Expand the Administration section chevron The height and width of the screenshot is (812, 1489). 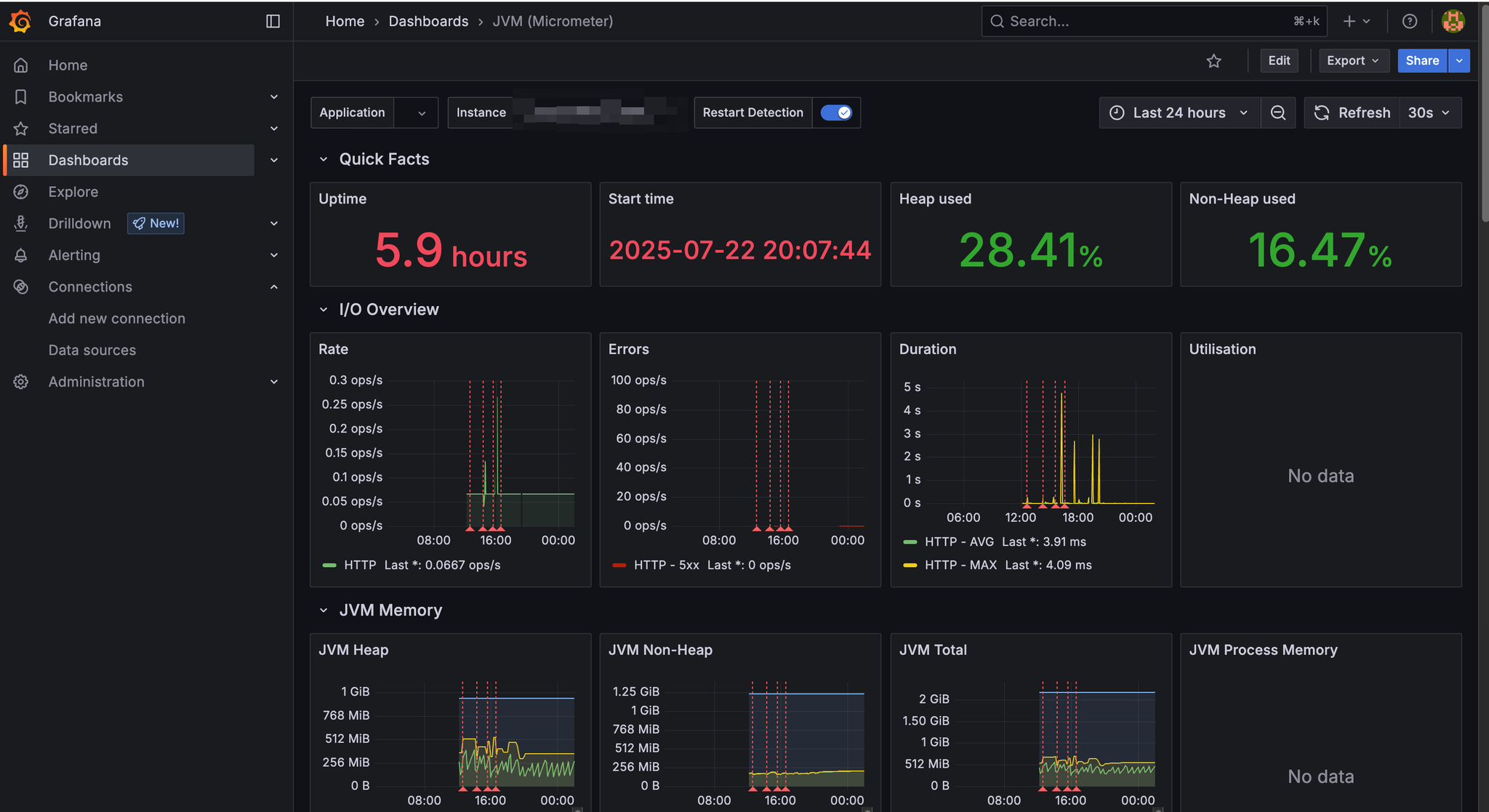coord(274,382)
